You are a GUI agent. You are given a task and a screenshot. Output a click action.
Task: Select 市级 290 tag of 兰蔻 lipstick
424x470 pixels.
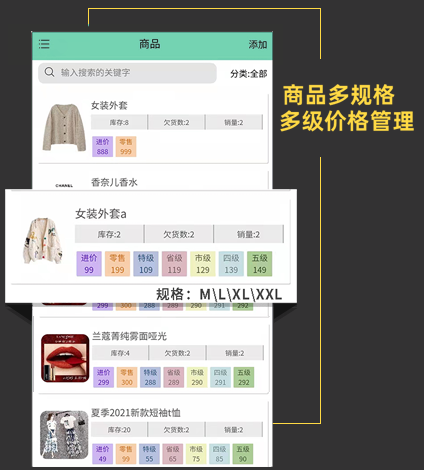coord(197,377)
